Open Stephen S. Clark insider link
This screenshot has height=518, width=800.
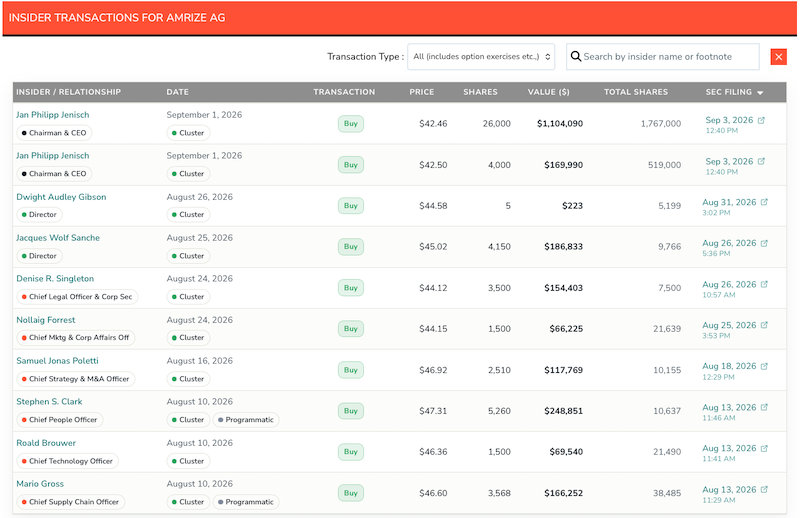pyautogui.click(x=49, y=402)
